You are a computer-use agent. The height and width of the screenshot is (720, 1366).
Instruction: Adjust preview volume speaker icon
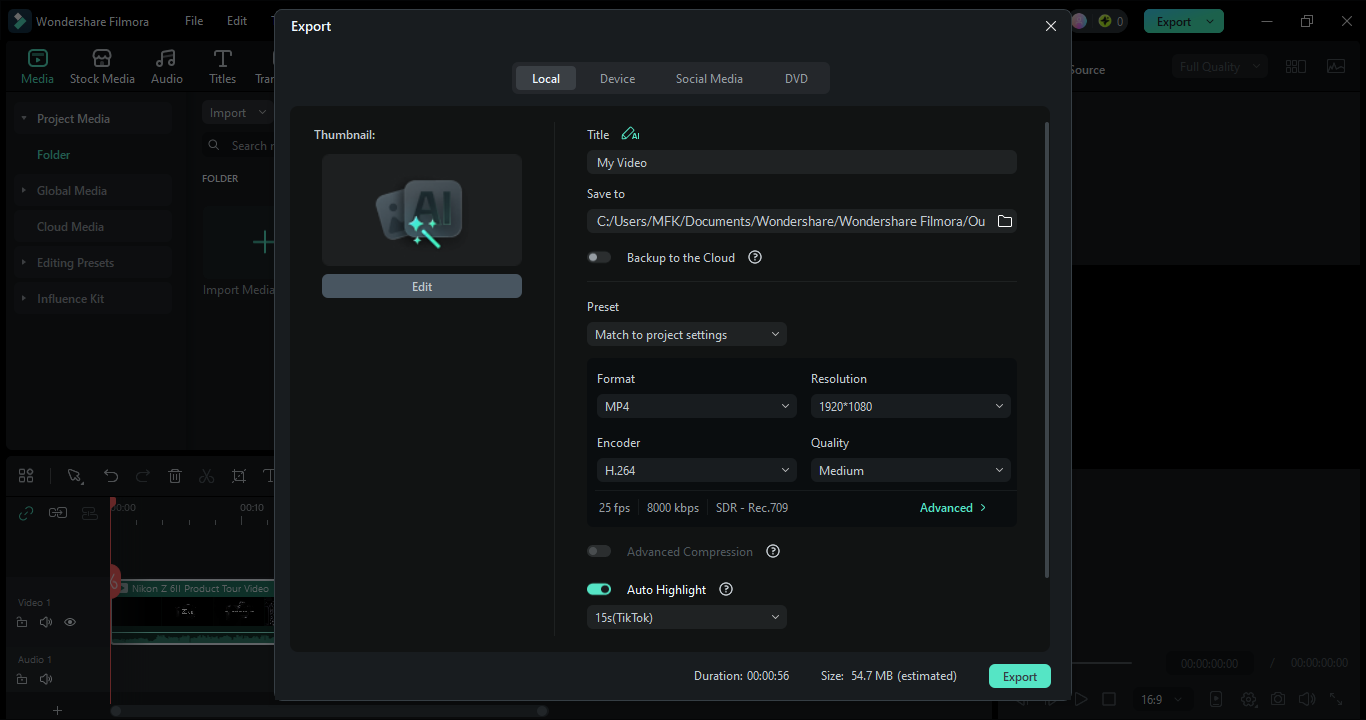point(1307,699)
